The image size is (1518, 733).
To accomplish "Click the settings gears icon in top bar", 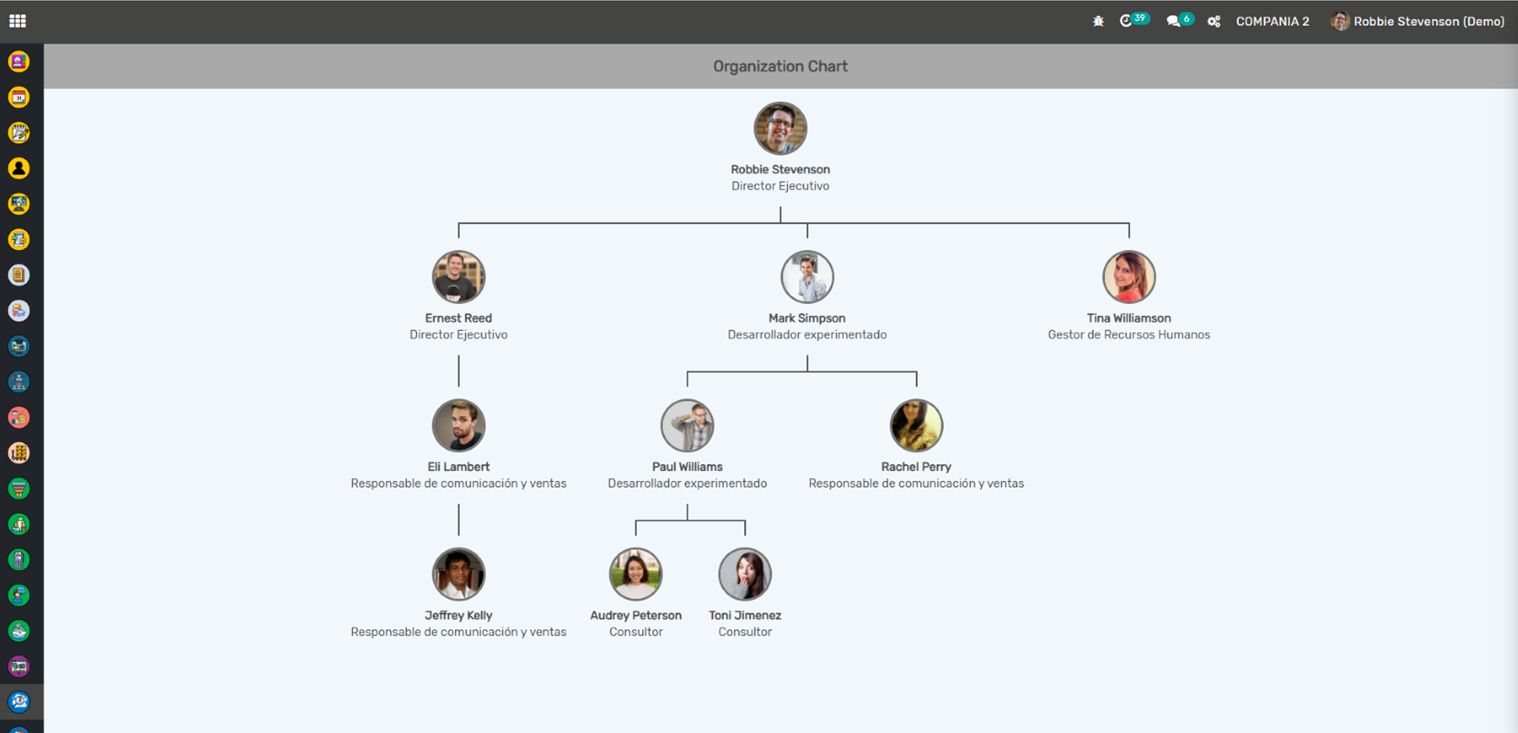I will (x=1213, y=21).
